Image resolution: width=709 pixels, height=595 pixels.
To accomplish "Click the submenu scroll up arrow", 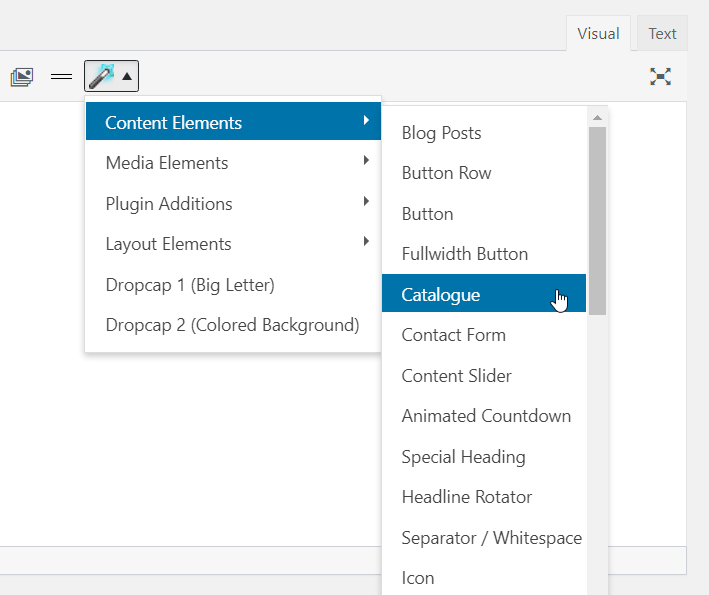I will (x=597, y=118).
